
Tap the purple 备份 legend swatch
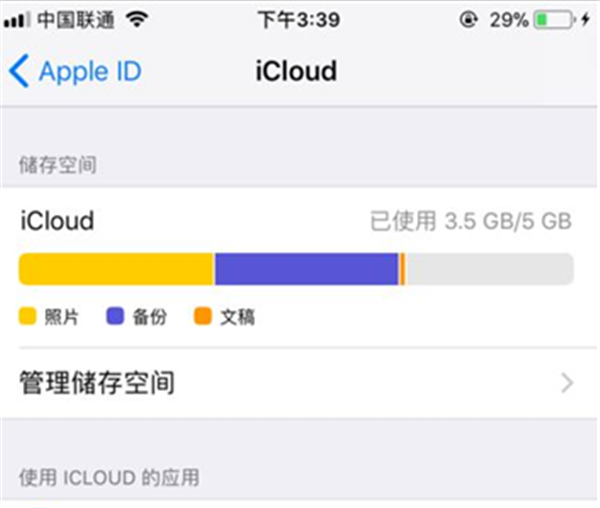(x=115, y=317)
